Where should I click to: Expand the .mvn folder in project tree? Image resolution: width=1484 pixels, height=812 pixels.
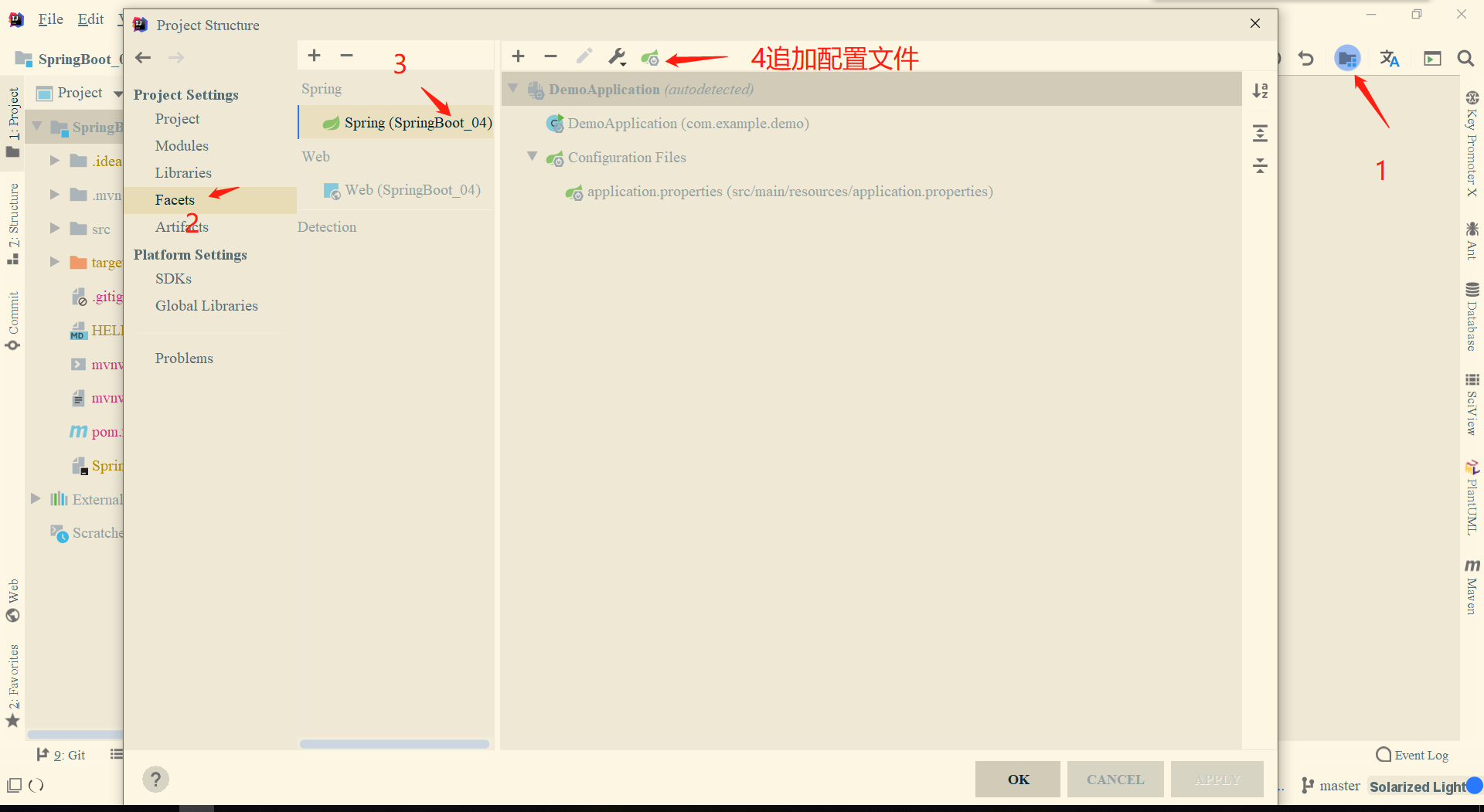[55, 195]
